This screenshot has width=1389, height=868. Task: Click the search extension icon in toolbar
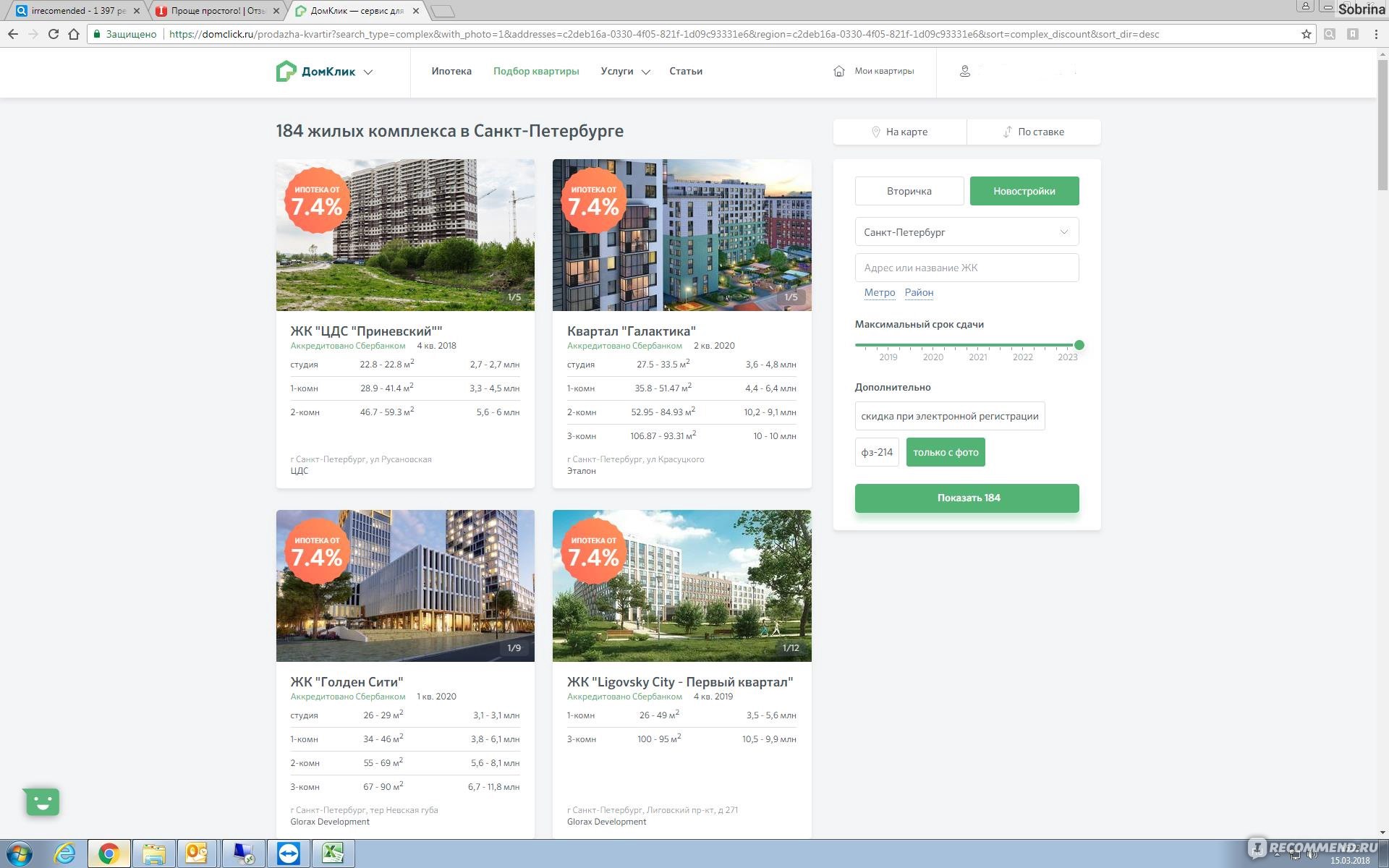pyautogui.click(x=1330, y=34)
